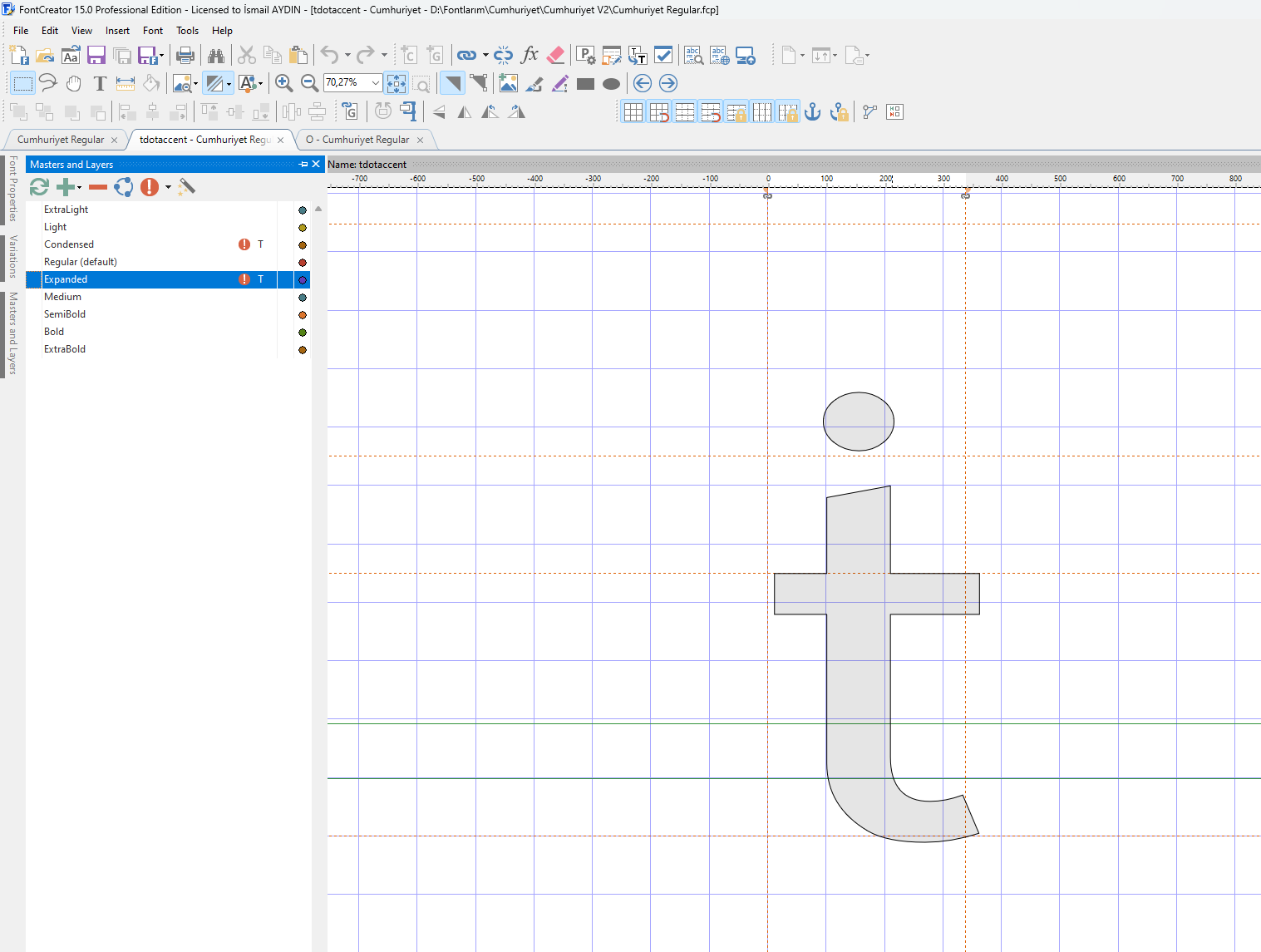Viewport: 1261px width, 952px height.
Task: Open the zoom level 70,27% combo box
Action: click(353, 82)
